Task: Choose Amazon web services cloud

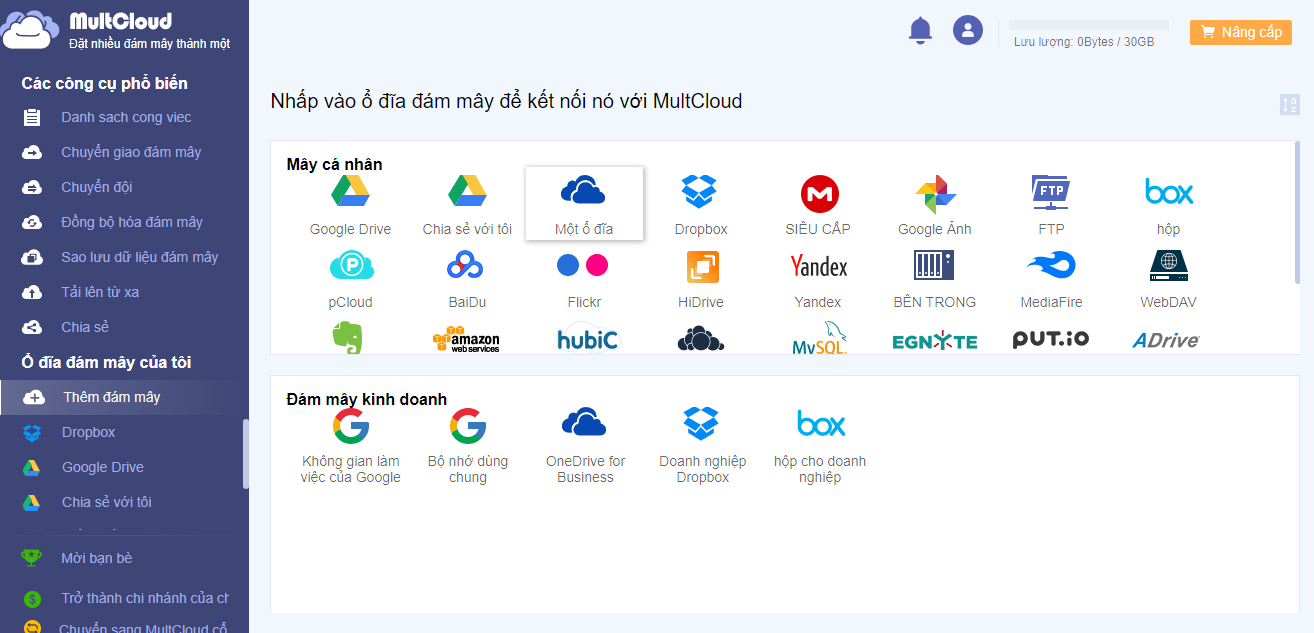Action: click(x=466, y=339)
